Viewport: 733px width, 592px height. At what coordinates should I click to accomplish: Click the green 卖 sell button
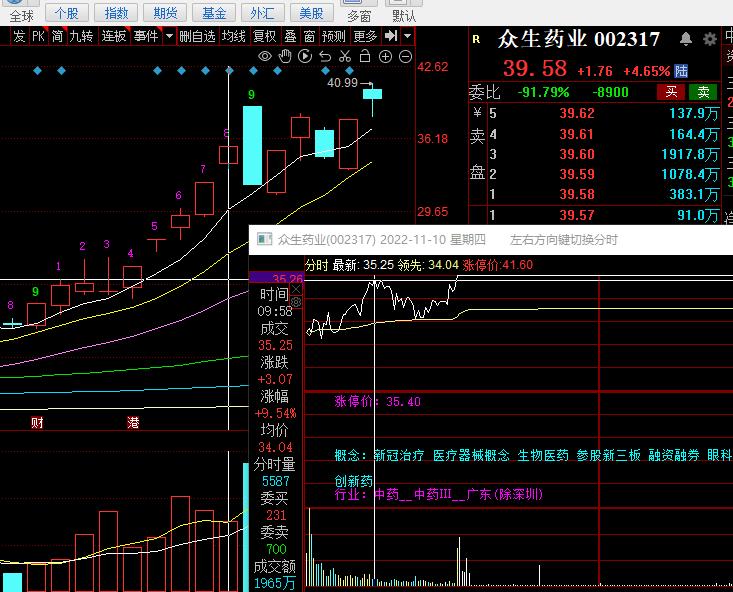click(x=703, y=92)
